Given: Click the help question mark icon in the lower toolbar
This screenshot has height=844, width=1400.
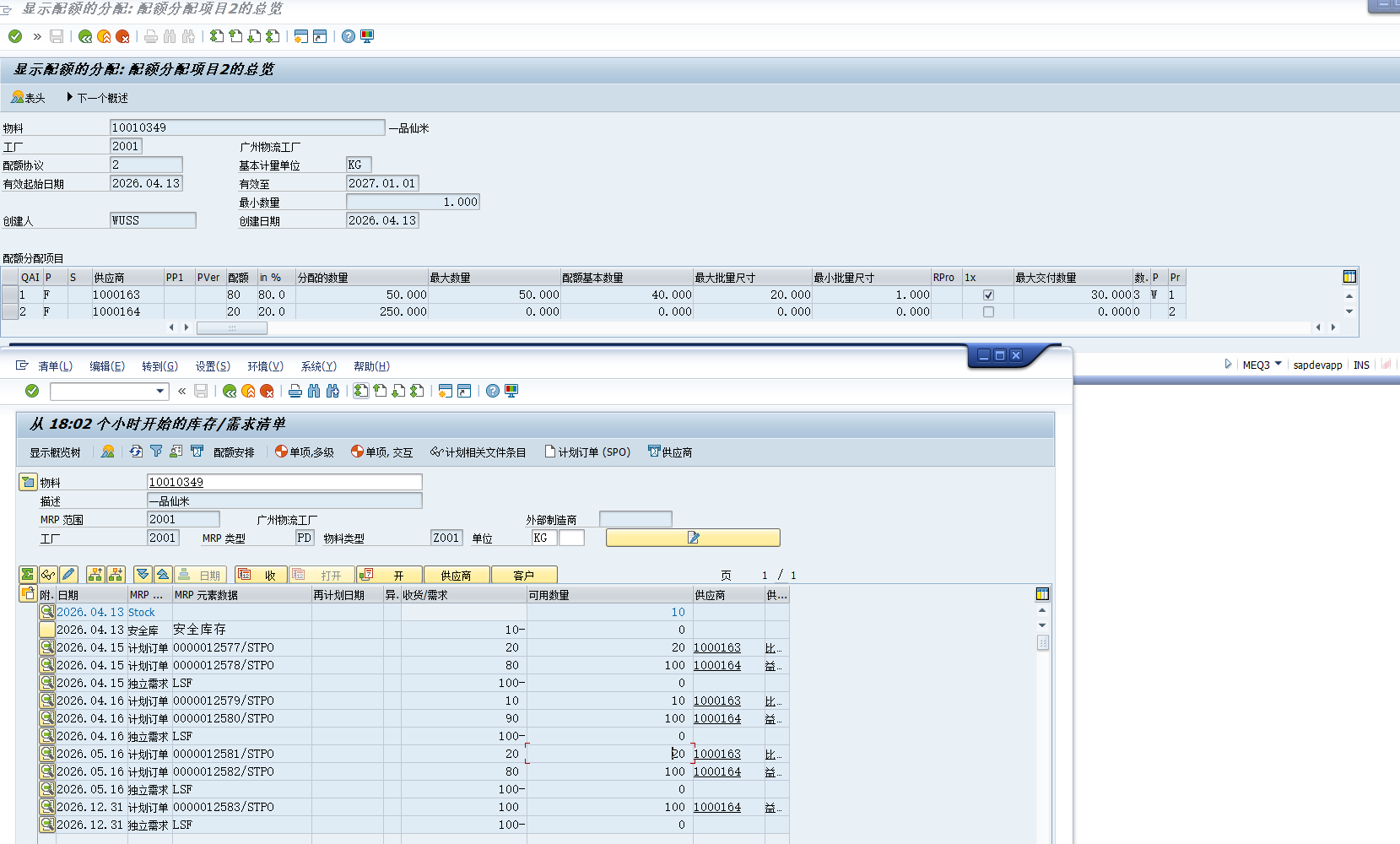Looking at the screenshot, I should 493,391.
